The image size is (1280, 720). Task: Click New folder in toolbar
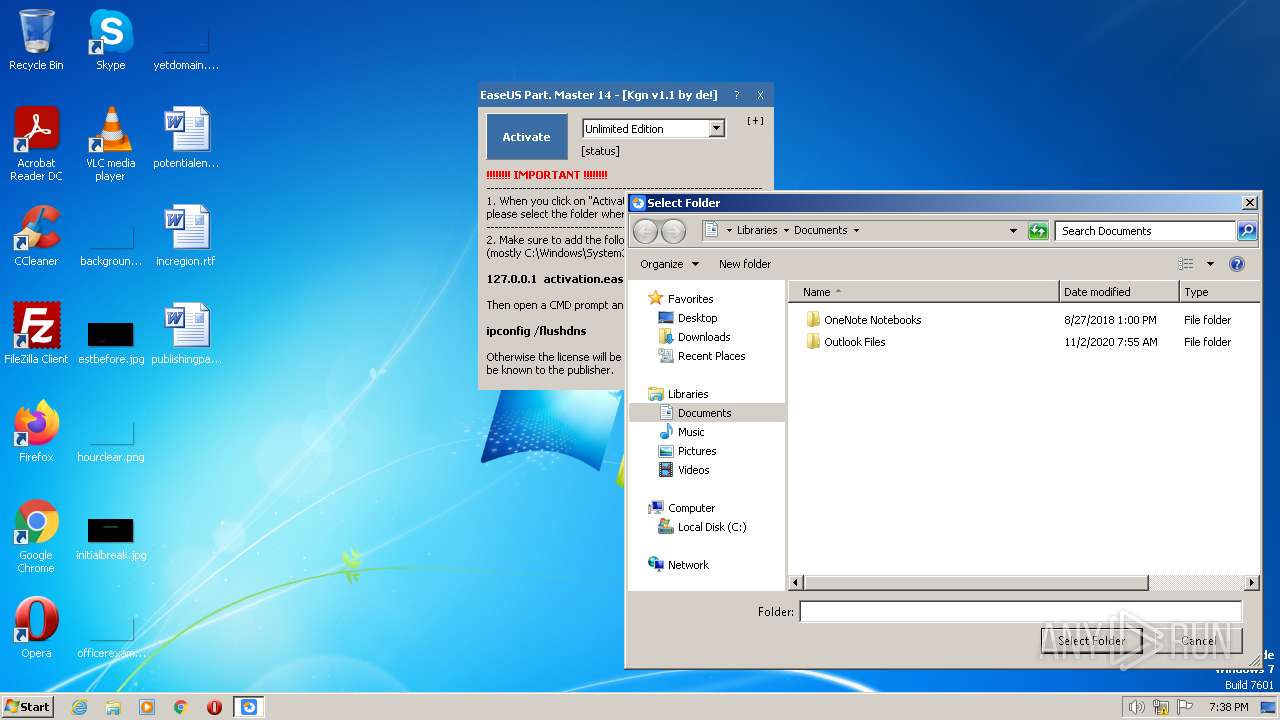coord(745,264)
